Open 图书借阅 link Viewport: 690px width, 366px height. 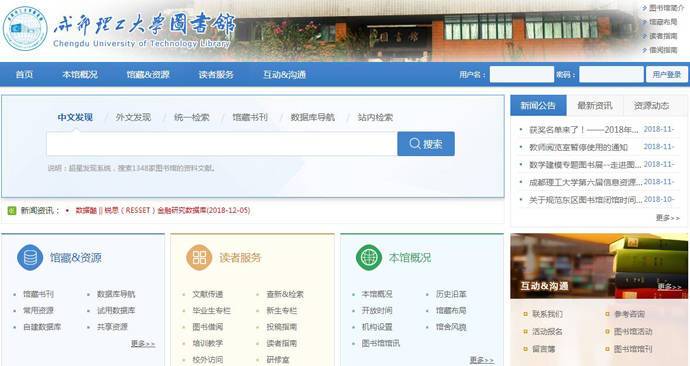click(208, 327)
